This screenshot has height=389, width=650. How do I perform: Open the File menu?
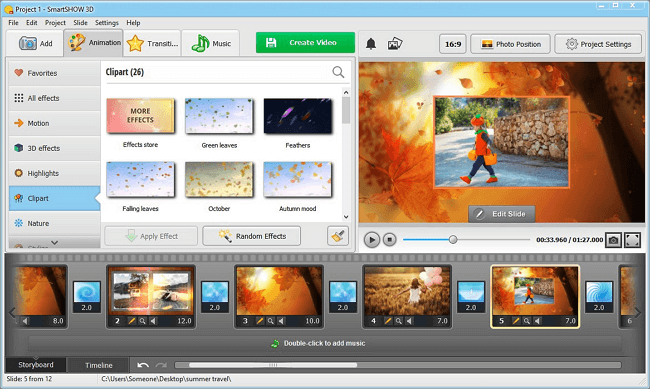coord(13,23)
